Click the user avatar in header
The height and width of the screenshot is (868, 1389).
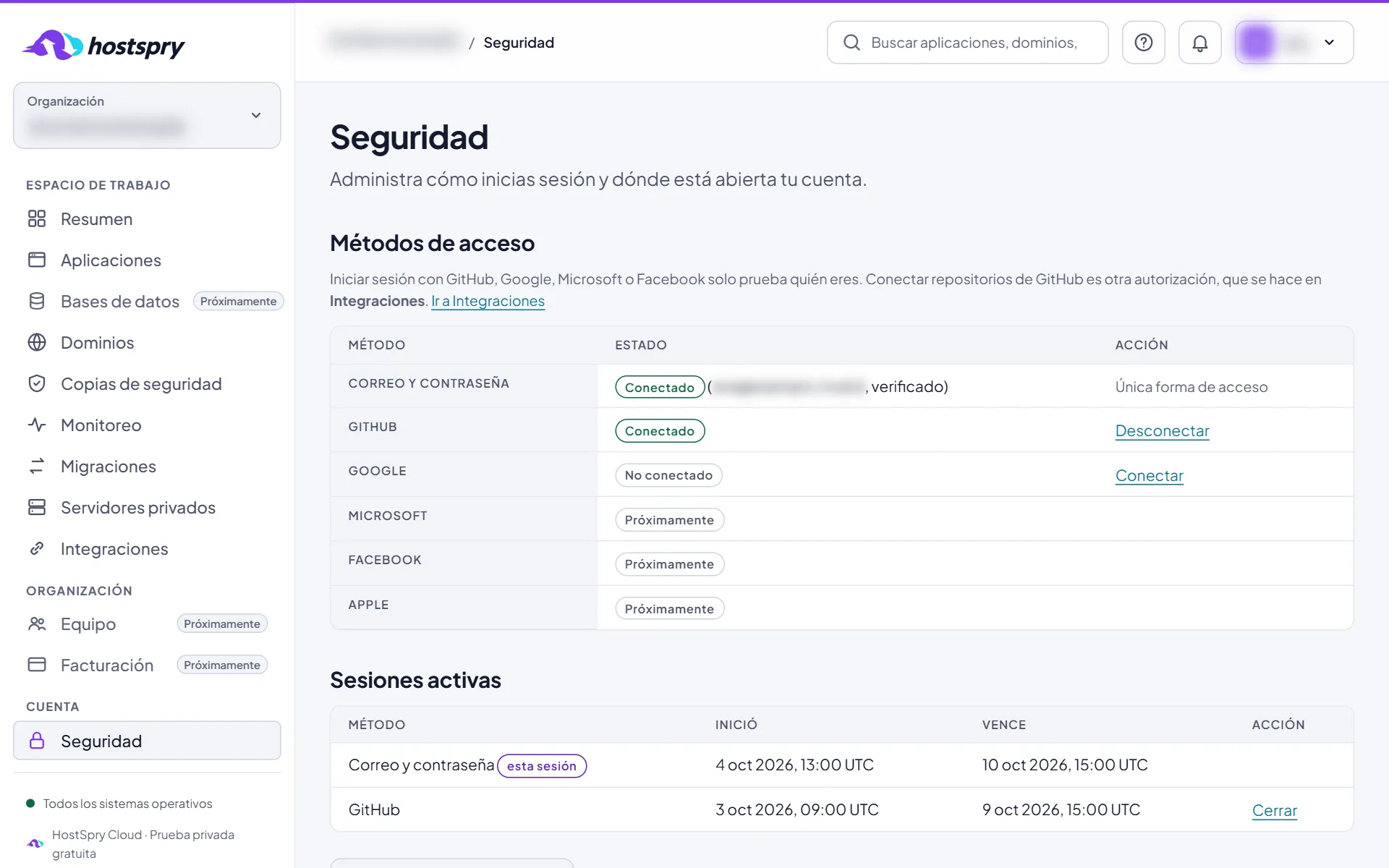tap(1256, 43)
